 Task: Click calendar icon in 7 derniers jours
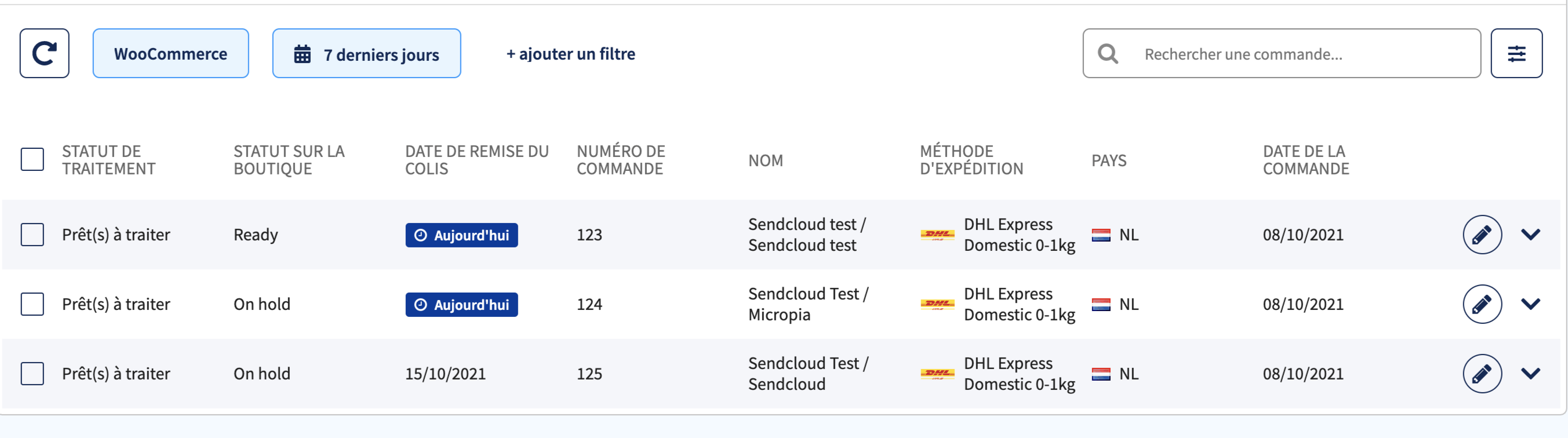click(x=303, y=54)
